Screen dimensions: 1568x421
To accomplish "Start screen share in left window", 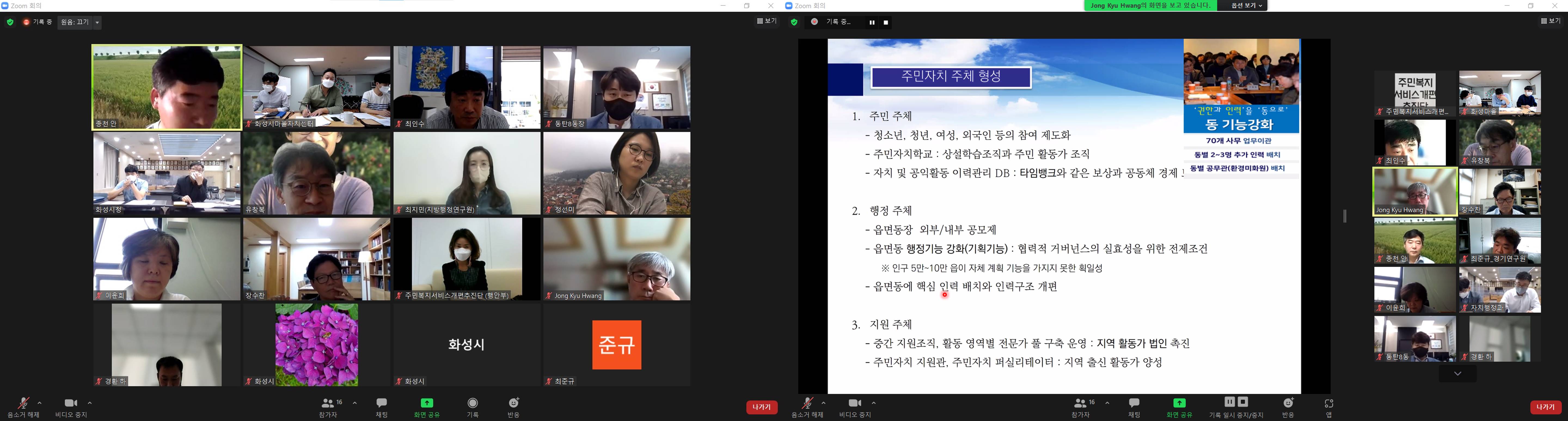I will click(427, 407).
